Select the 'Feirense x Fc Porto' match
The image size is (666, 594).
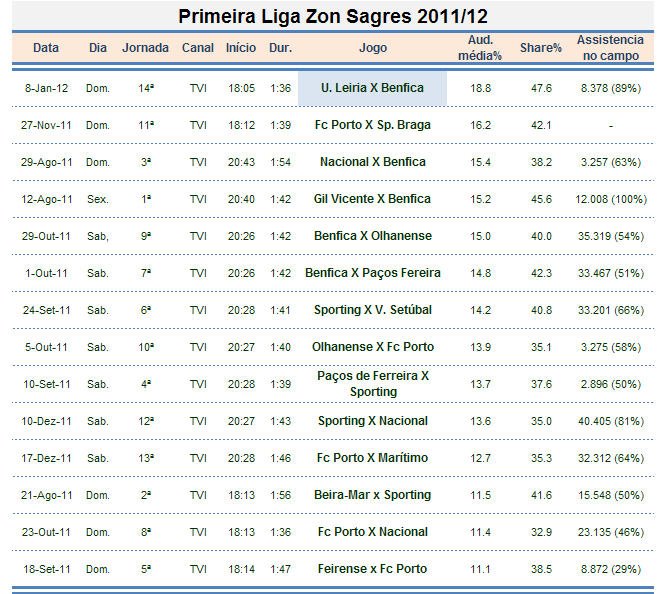[x=373, y=569]
